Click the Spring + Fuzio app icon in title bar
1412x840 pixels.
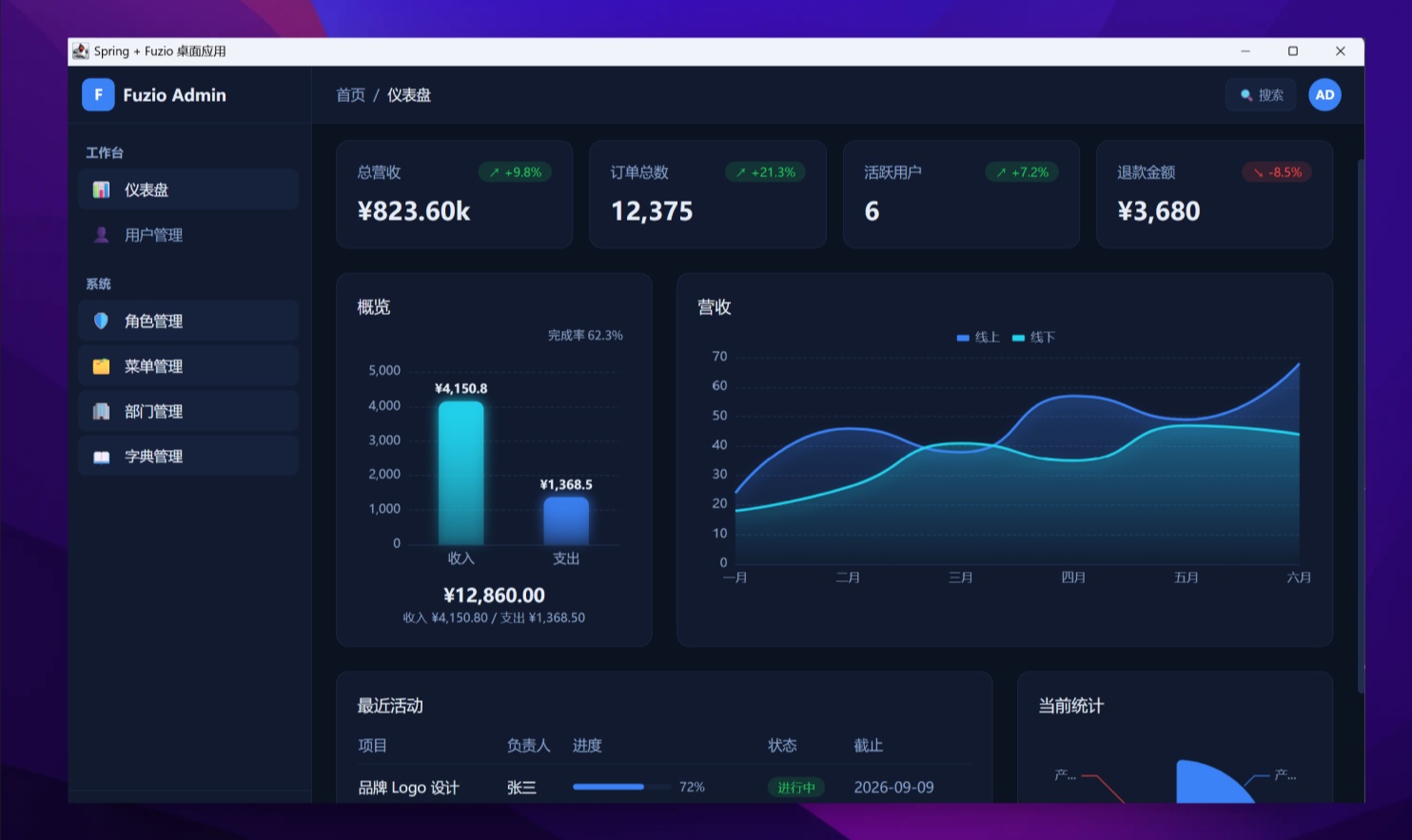coord(81,51)
